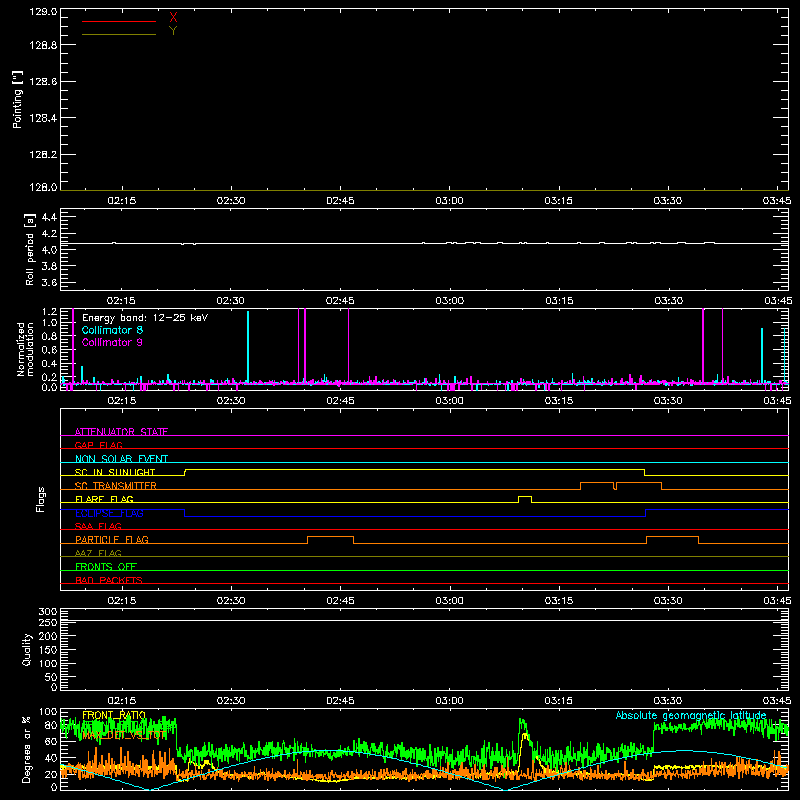The image size is (800, 800).
Task: Click the 02:45 time label under modulation plot
Action: tap(340, 401)
